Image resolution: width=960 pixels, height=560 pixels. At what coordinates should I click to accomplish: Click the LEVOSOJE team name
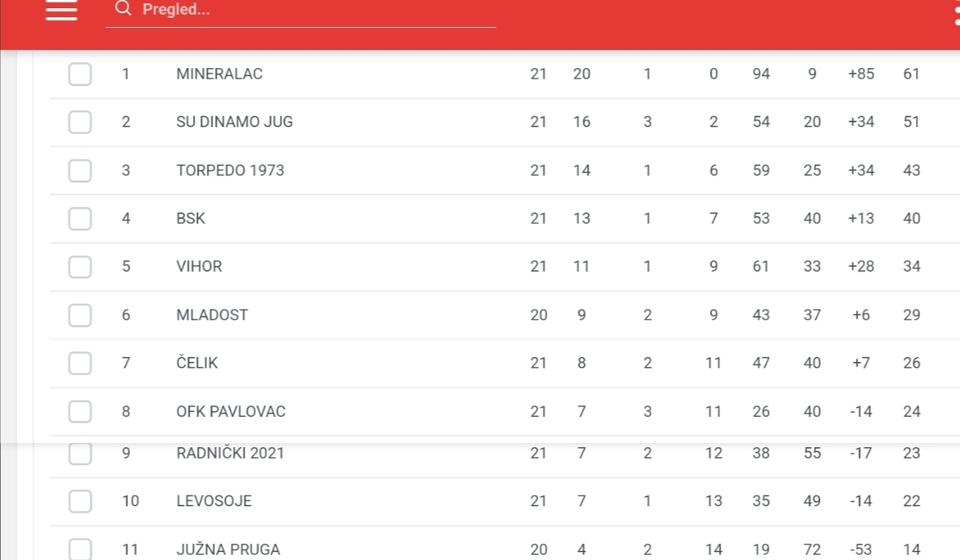tap(214, 501)
